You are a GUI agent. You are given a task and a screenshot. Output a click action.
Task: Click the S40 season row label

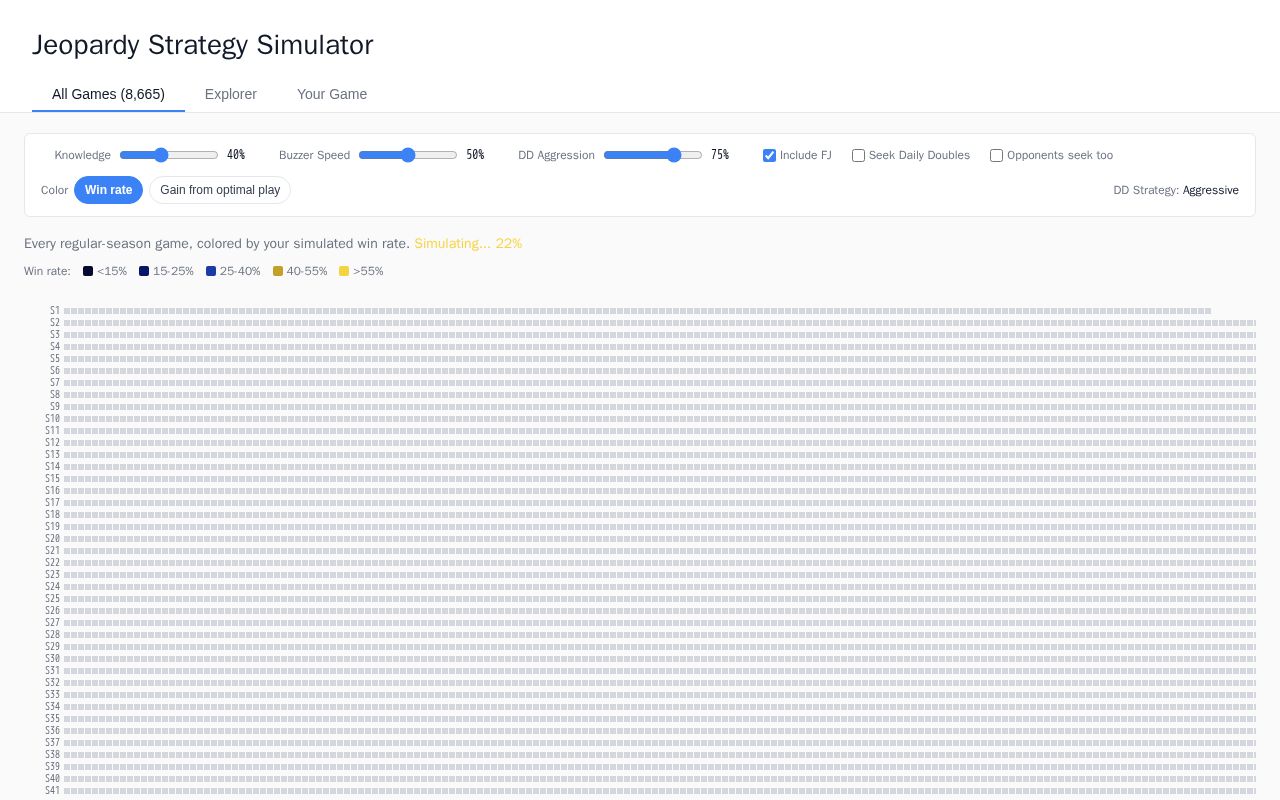click(53, 779)
